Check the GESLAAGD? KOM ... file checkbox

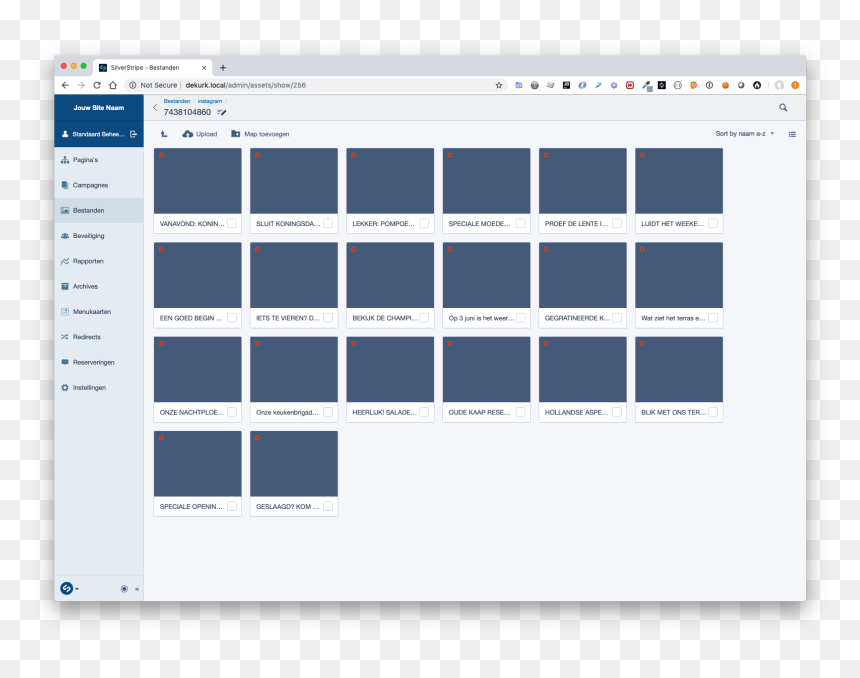pyautogui.click(x=328, y=506)
